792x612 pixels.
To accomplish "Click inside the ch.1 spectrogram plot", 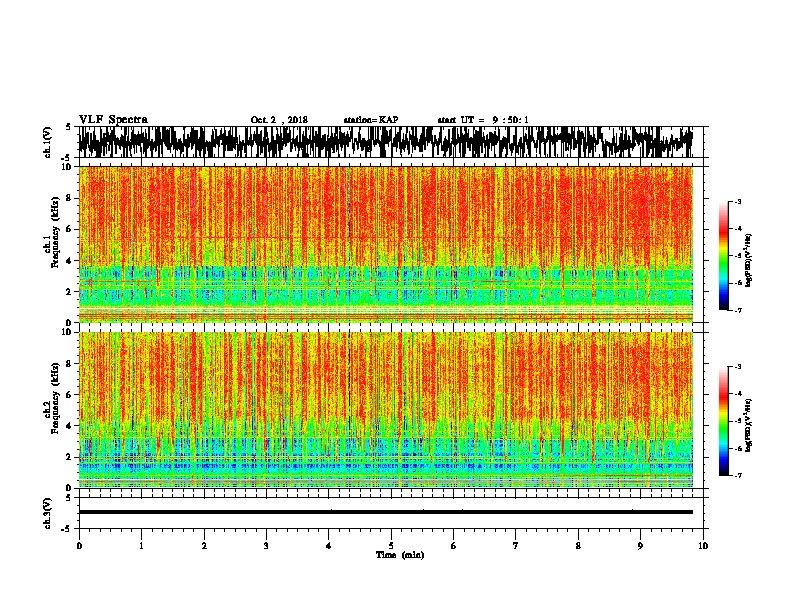I will tap(386, 244).
